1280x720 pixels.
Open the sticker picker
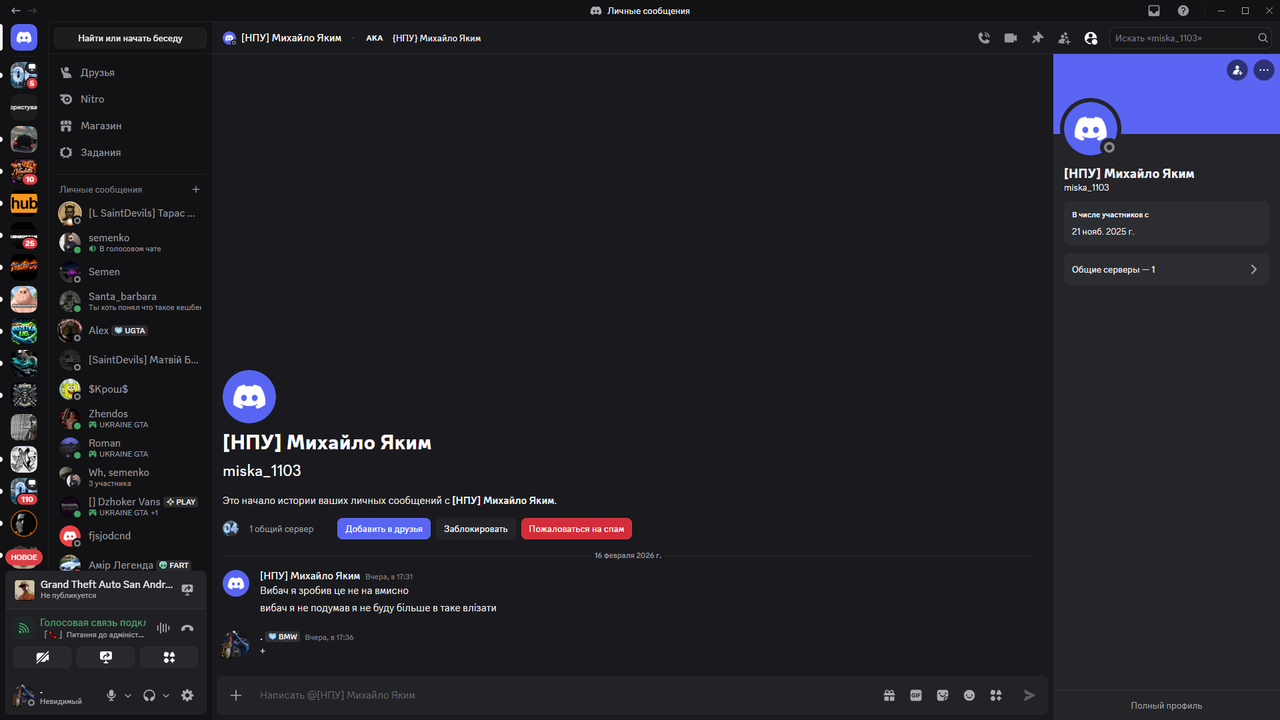pyautogui.click(x=942, y=695)
